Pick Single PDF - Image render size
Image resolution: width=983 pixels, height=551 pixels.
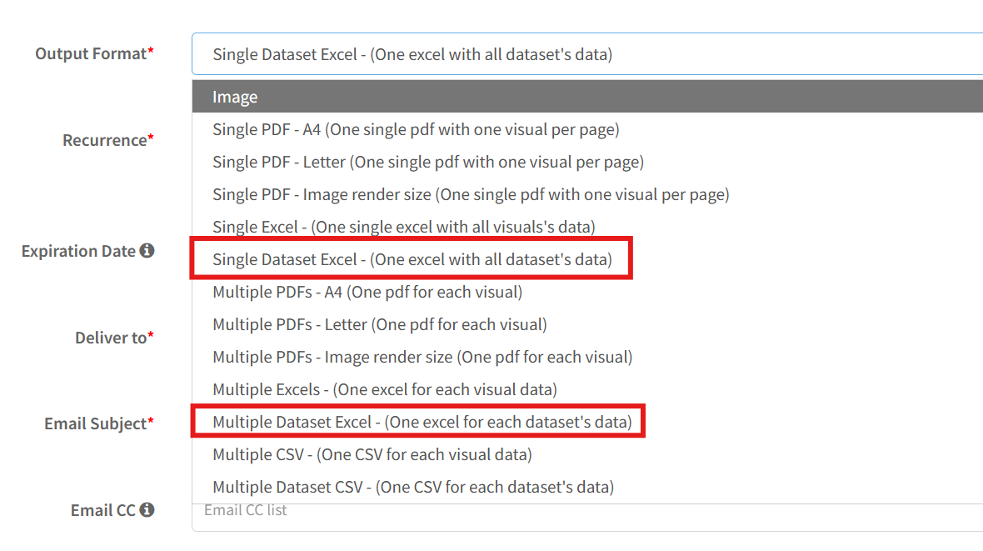pyautogui.click(x=470, y=194)
